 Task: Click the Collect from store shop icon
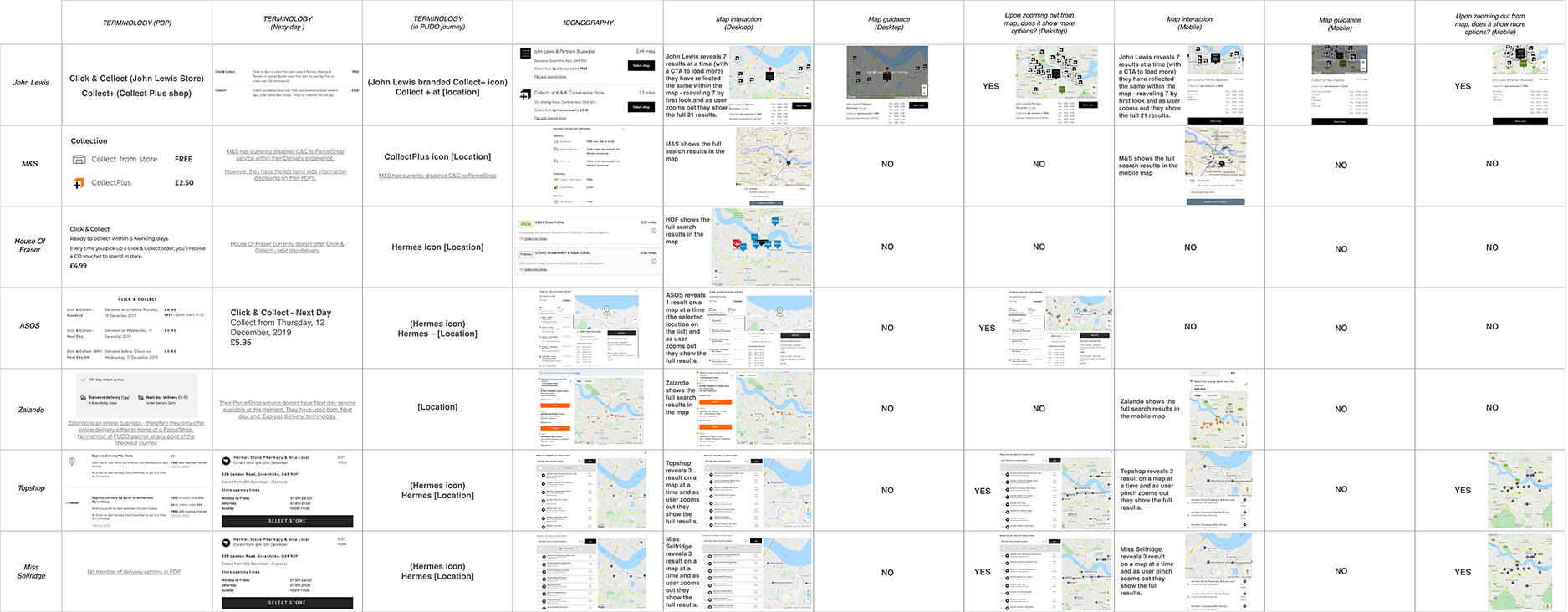[x=79, y=159]
